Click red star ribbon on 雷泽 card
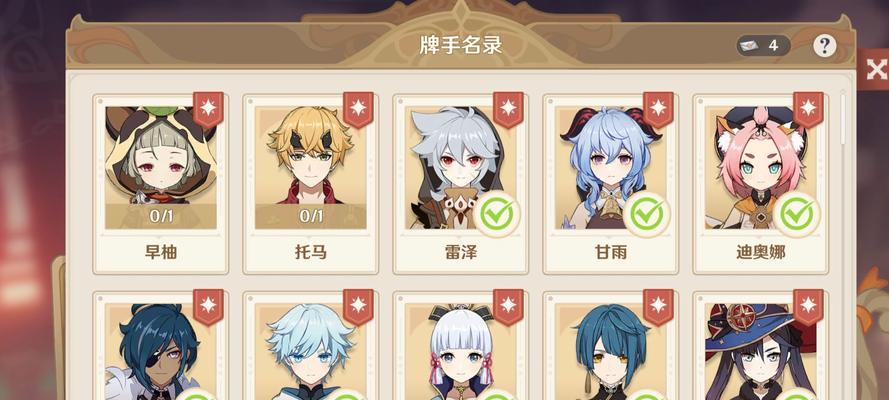 [x=508, y=109]
